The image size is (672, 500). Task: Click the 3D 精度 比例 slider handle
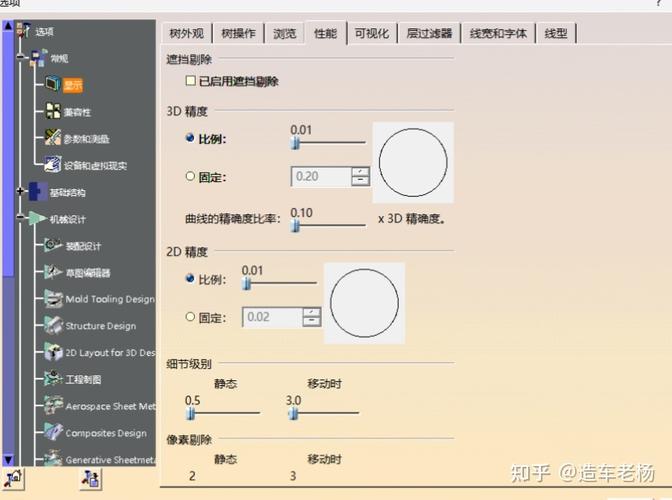295,143
